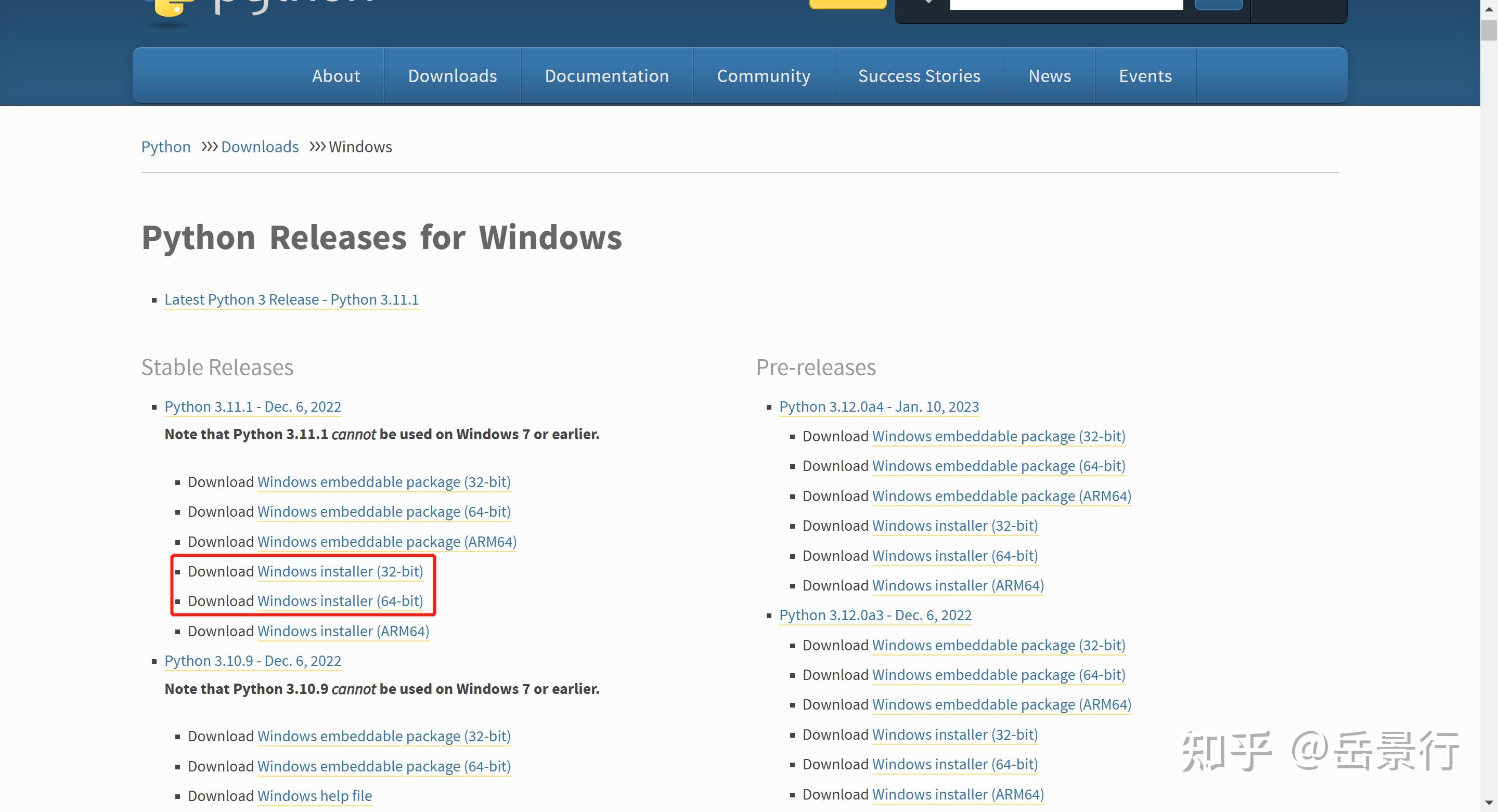The width and height of the screenshot is (1498, 812).
Task: Click inside the search input field
Action: [x=1067, y=3]
